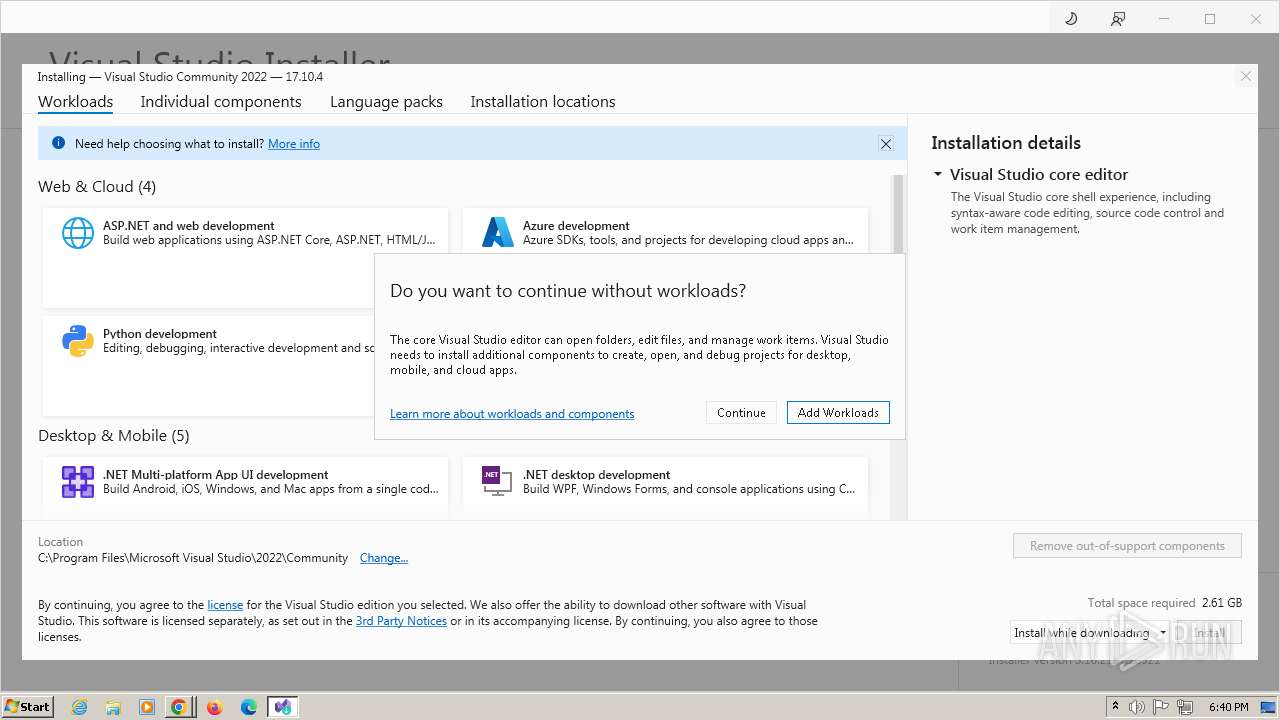Click the volume speaker tray icon

click(x=1137, y=707)
